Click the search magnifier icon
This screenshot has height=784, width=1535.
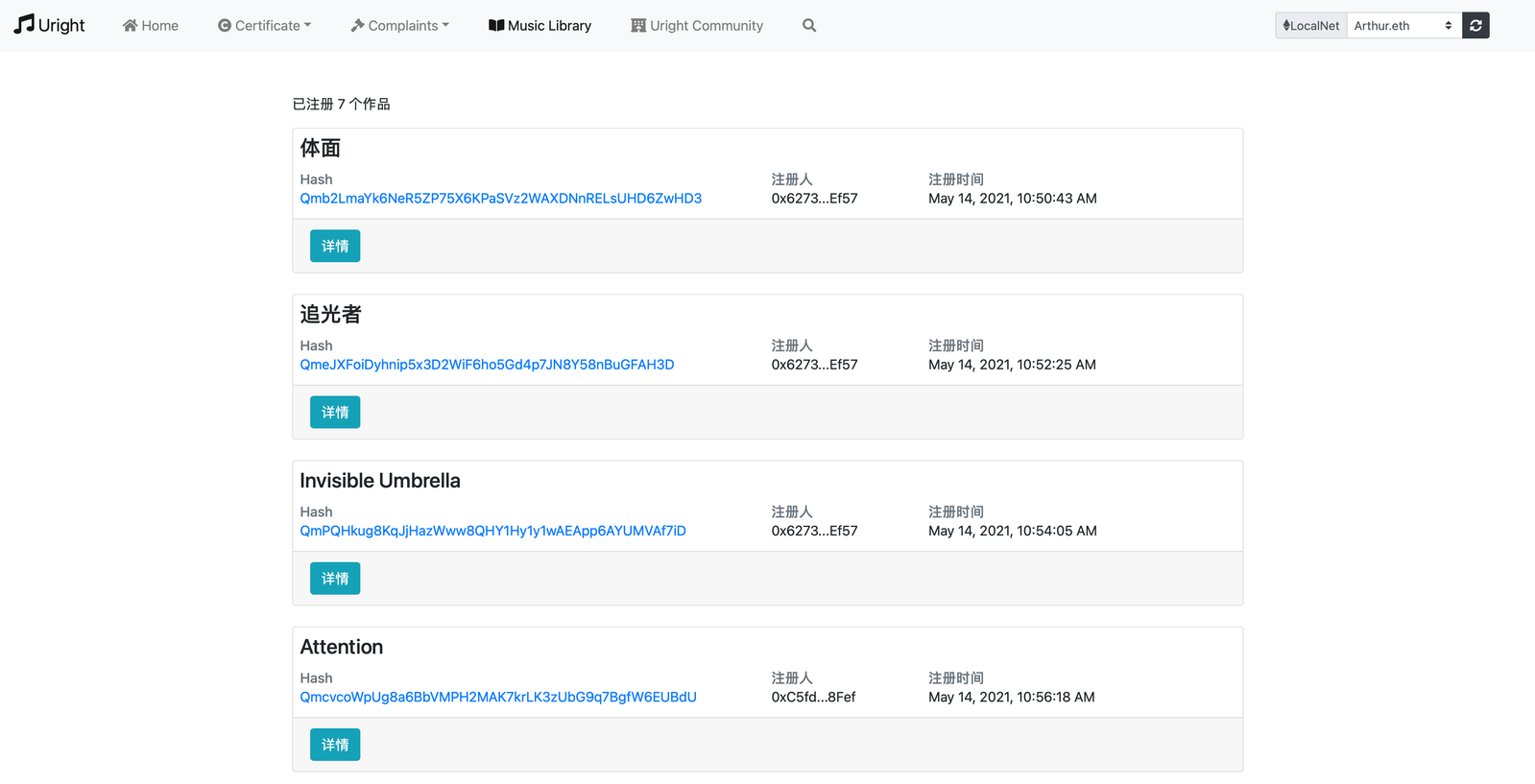coord(809,26)
